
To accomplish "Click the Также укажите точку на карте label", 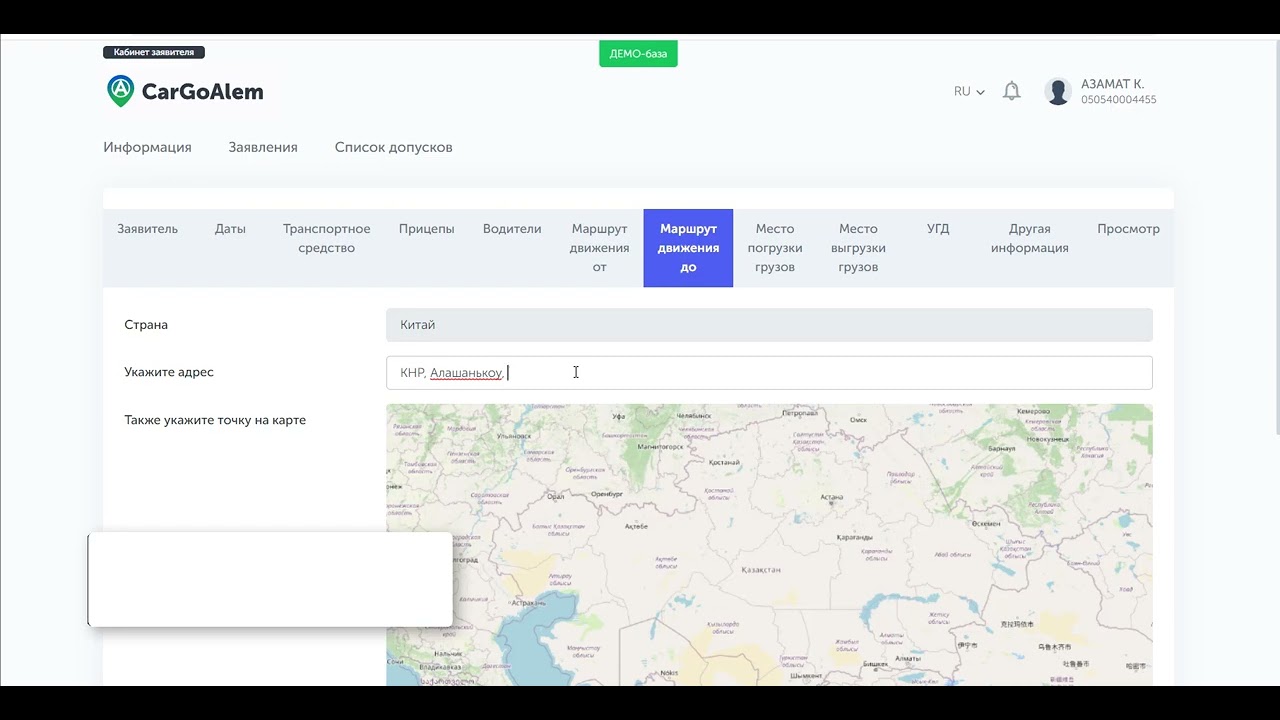I will point(215,420).
